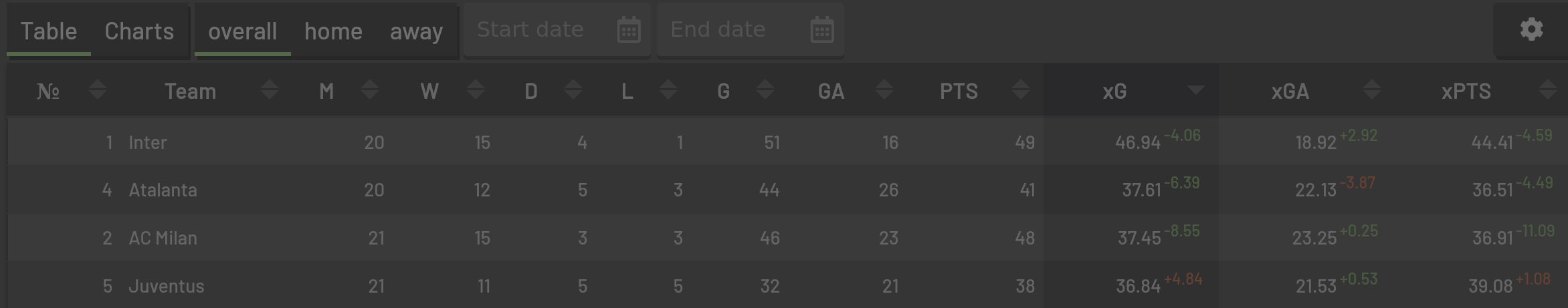
Task: Sort by wins W column arrows
Action: coord(476,90)
